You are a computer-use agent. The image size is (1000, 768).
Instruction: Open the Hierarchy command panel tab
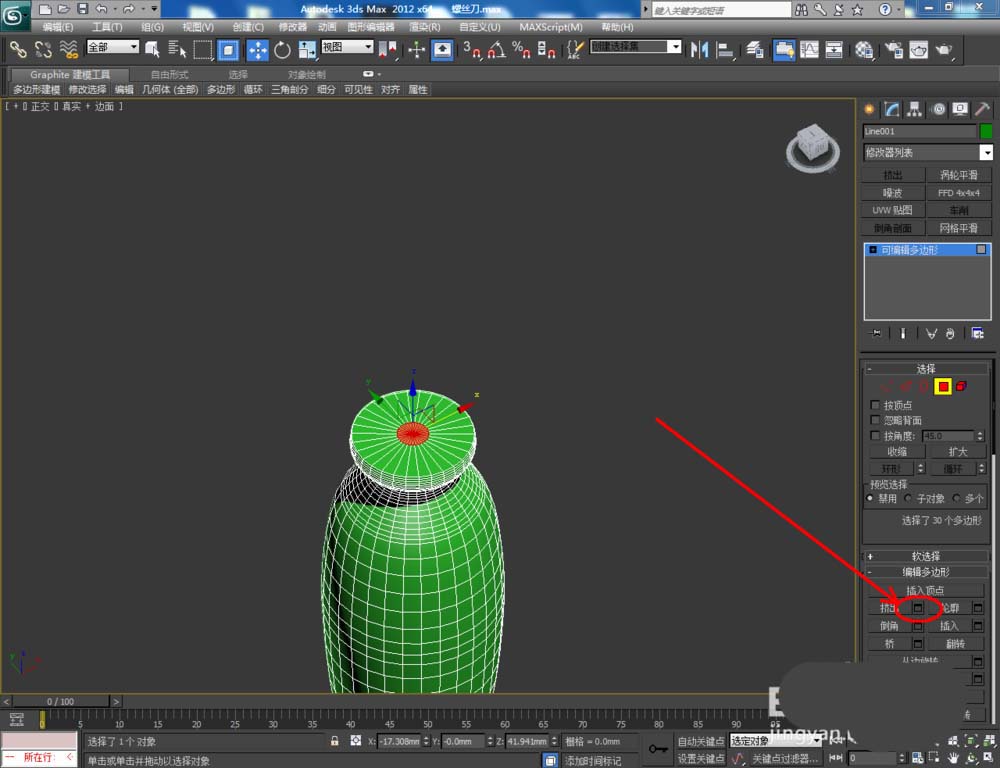pos(915,109)
